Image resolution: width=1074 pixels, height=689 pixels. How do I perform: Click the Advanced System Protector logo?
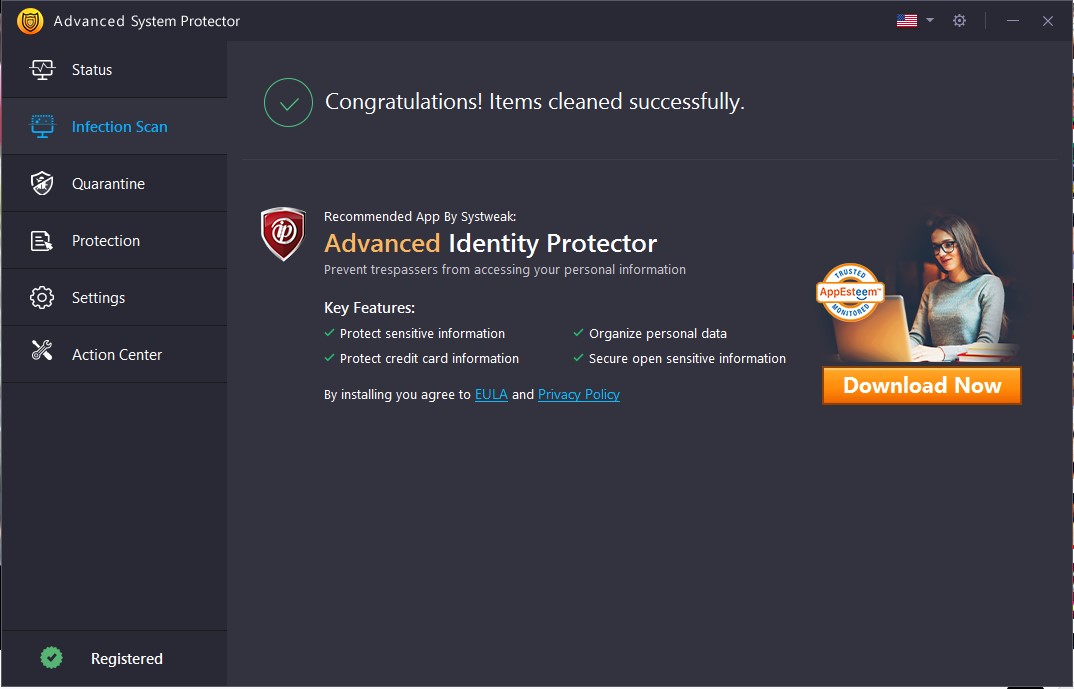click(29, 20)
